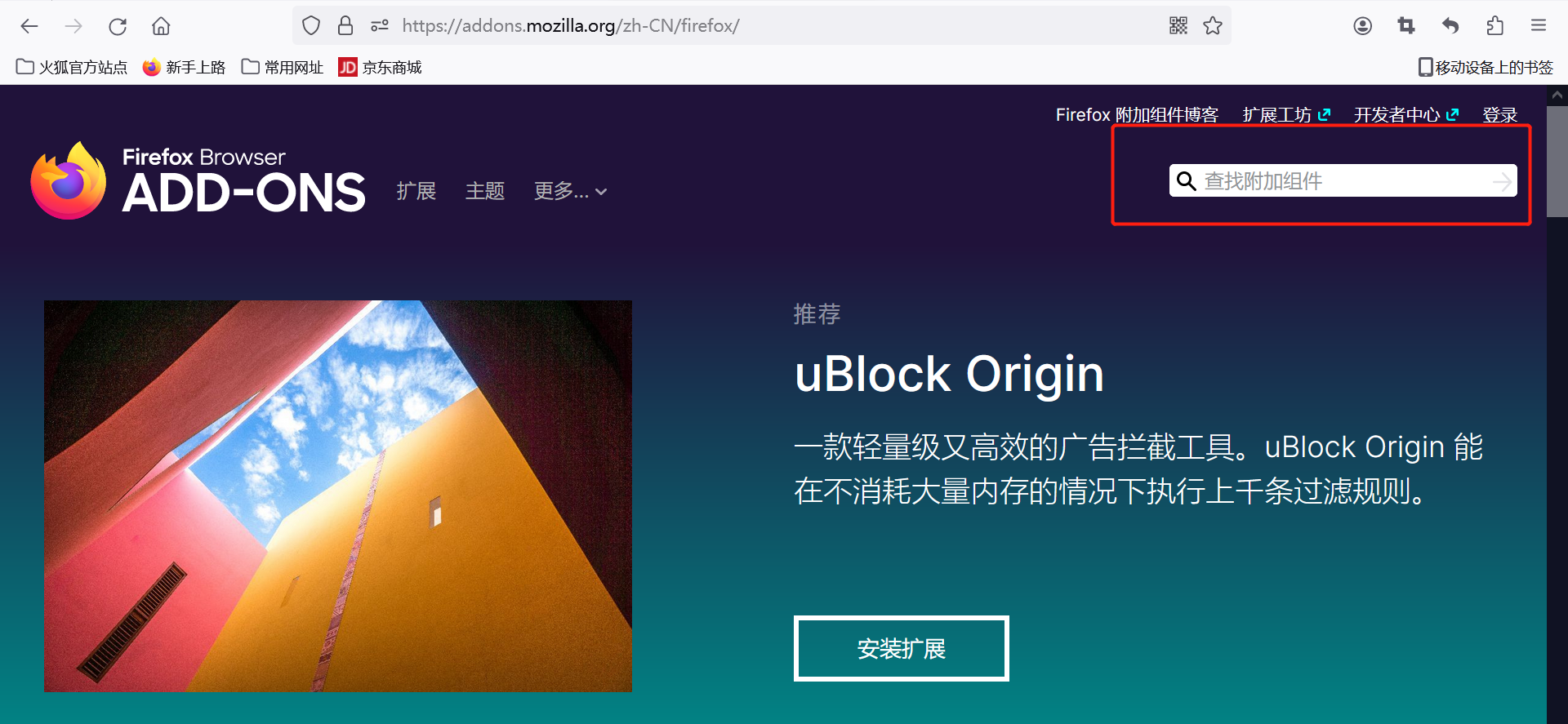
Task: Click the QR code icon in address bar
Action: (1178, 25)
